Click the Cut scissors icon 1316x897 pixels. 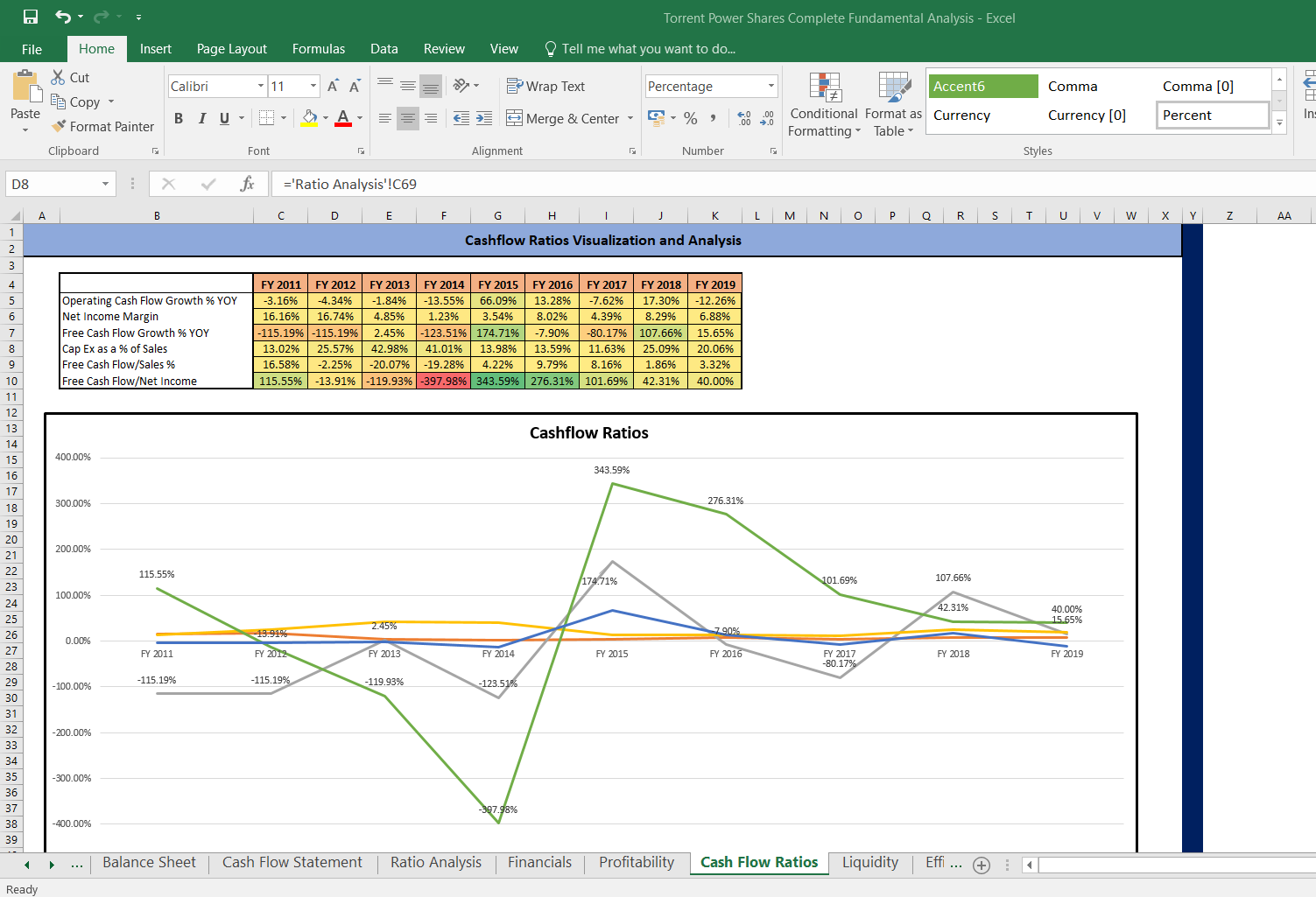tap(59, 77)
